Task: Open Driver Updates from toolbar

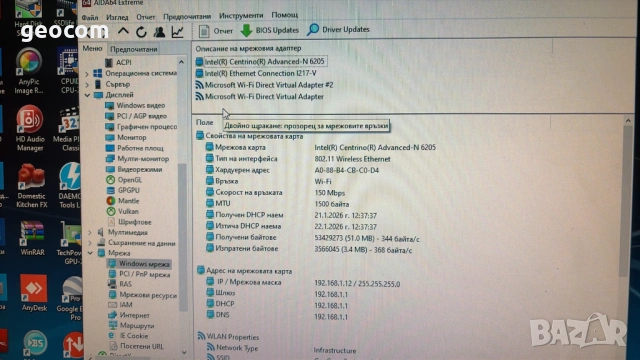Action: 338,29
